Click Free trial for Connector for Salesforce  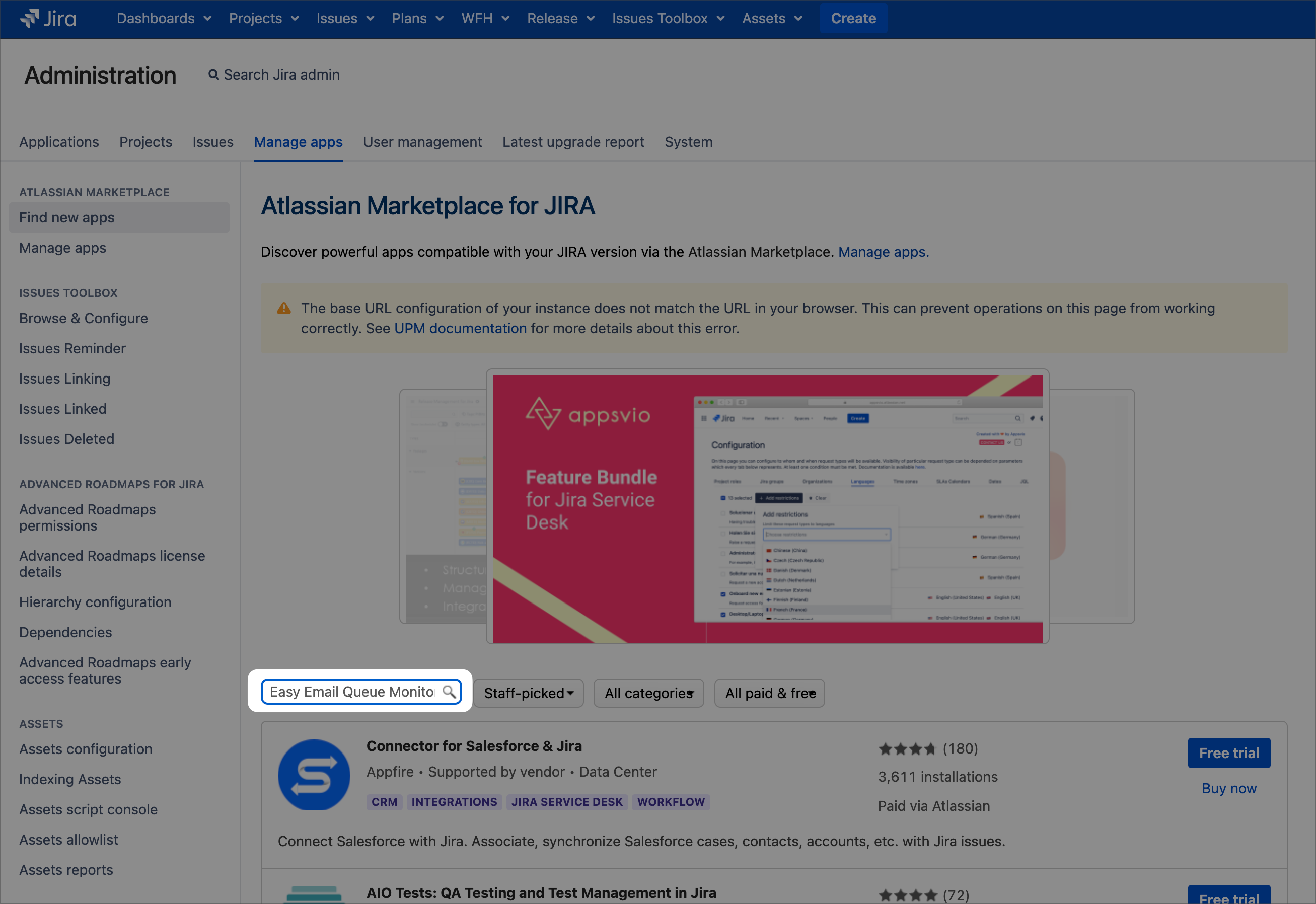tap(1229, 754)
